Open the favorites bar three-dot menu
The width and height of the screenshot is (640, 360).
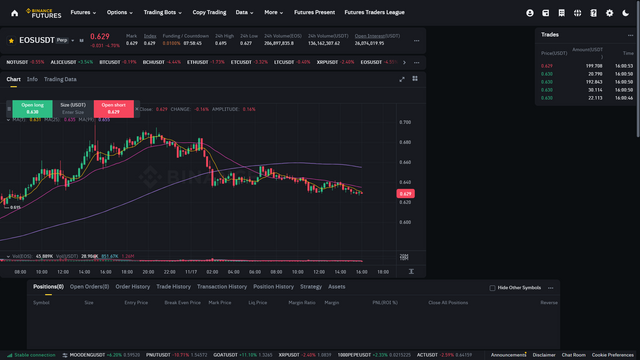416,62
